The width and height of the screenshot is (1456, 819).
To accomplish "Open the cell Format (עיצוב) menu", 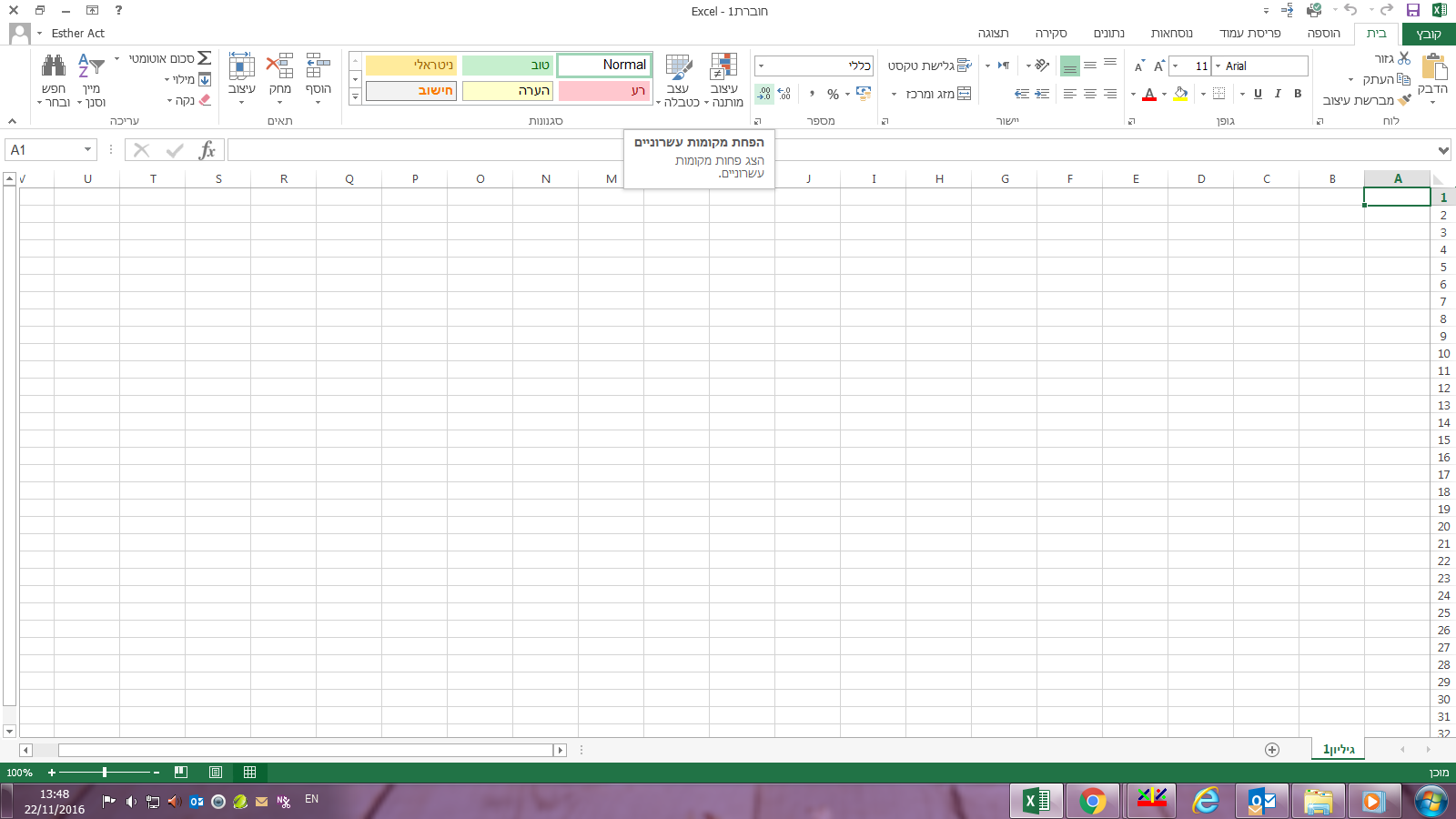I will (x=241, y=79).
